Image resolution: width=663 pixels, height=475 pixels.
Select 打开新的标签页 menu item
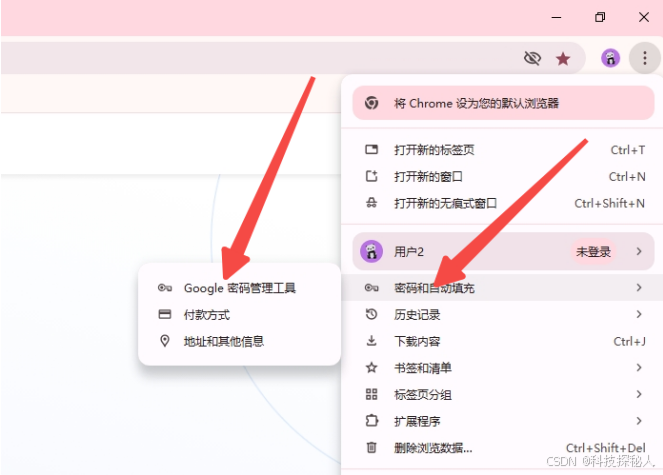(x=501, y=150)
